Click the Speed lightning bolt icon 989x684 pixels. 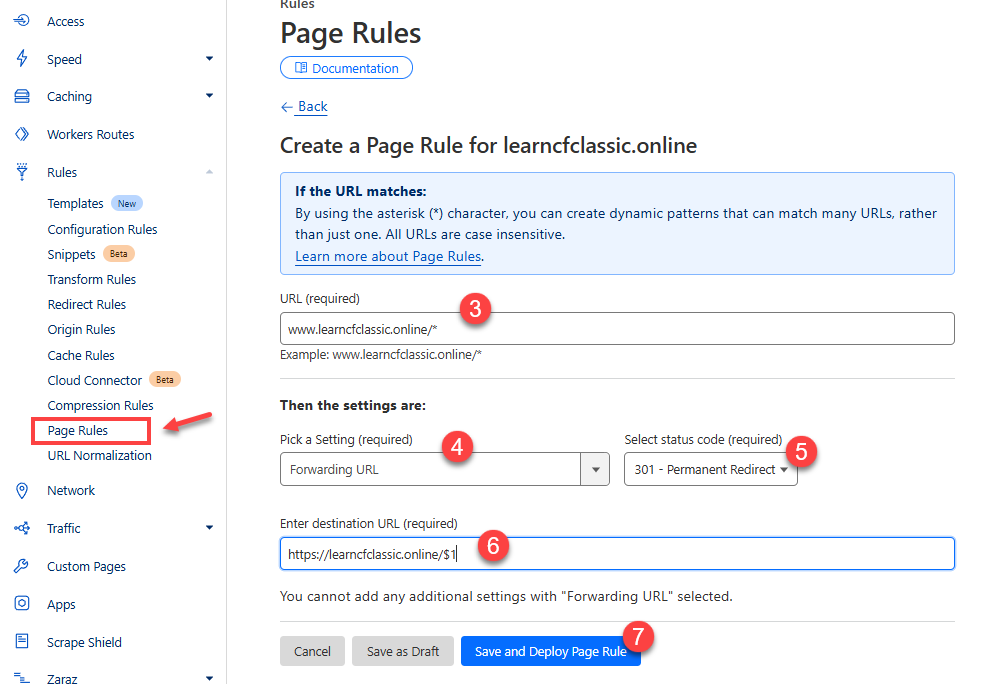22,58
